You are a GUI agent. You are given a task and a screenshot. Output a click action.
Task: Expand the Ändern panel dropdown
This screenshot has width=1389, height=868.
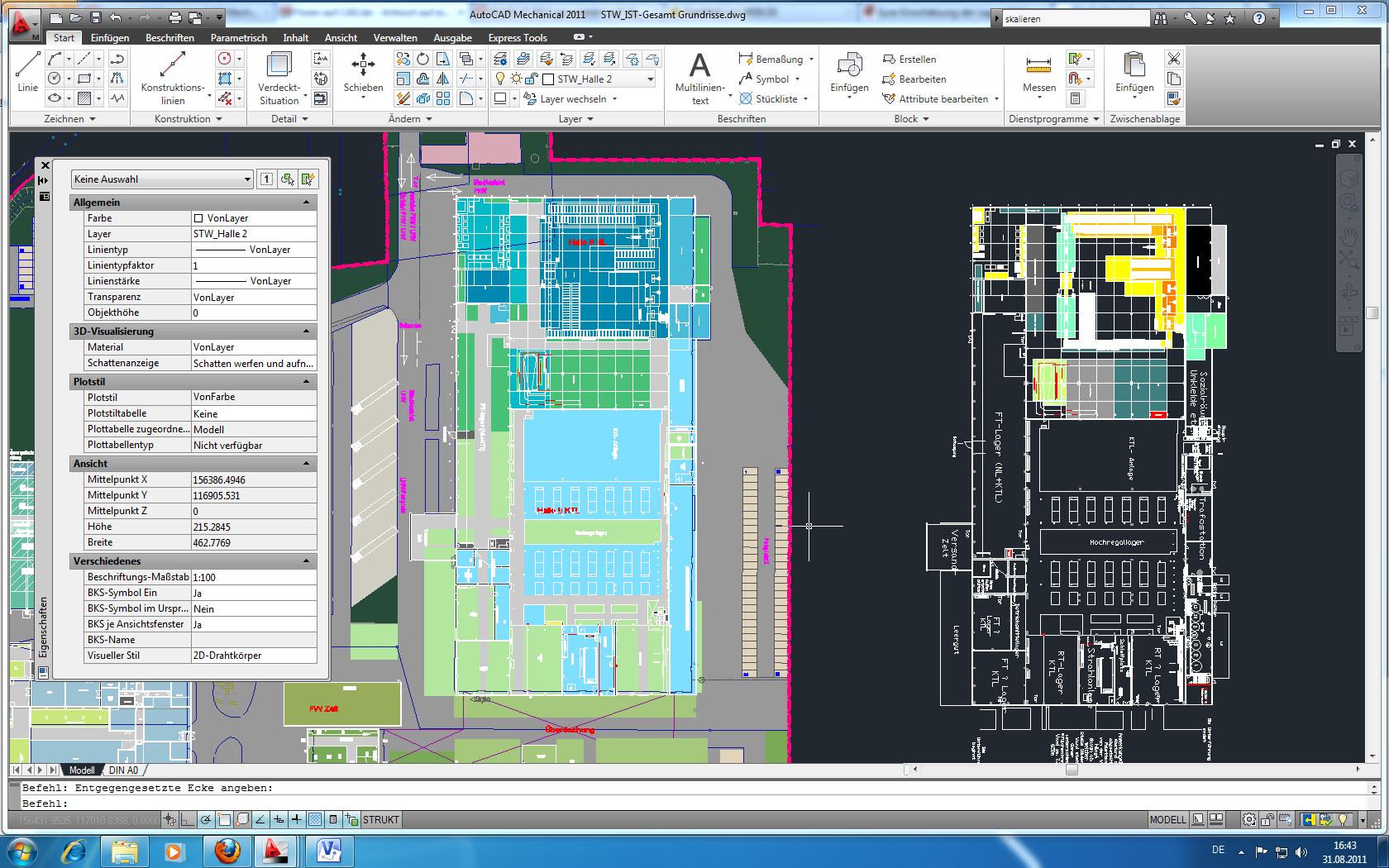pyautogui.click(x=410, y=119)
